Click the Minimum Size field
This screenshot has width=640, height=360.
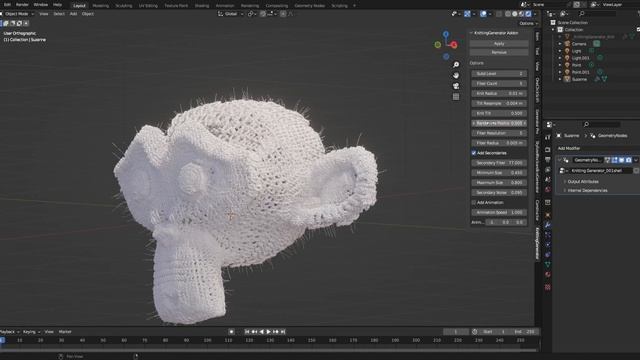pyautogui.click(x=499, y=173)
